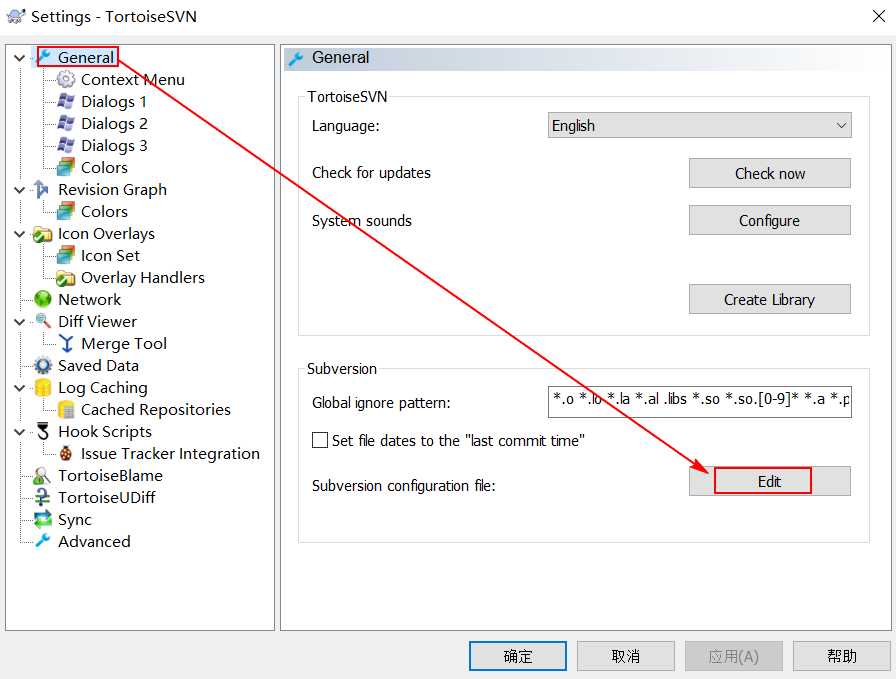Open the Dialogs 1 settings page
This screenshot has width=896, height=679.
click(x=114, y=102)
